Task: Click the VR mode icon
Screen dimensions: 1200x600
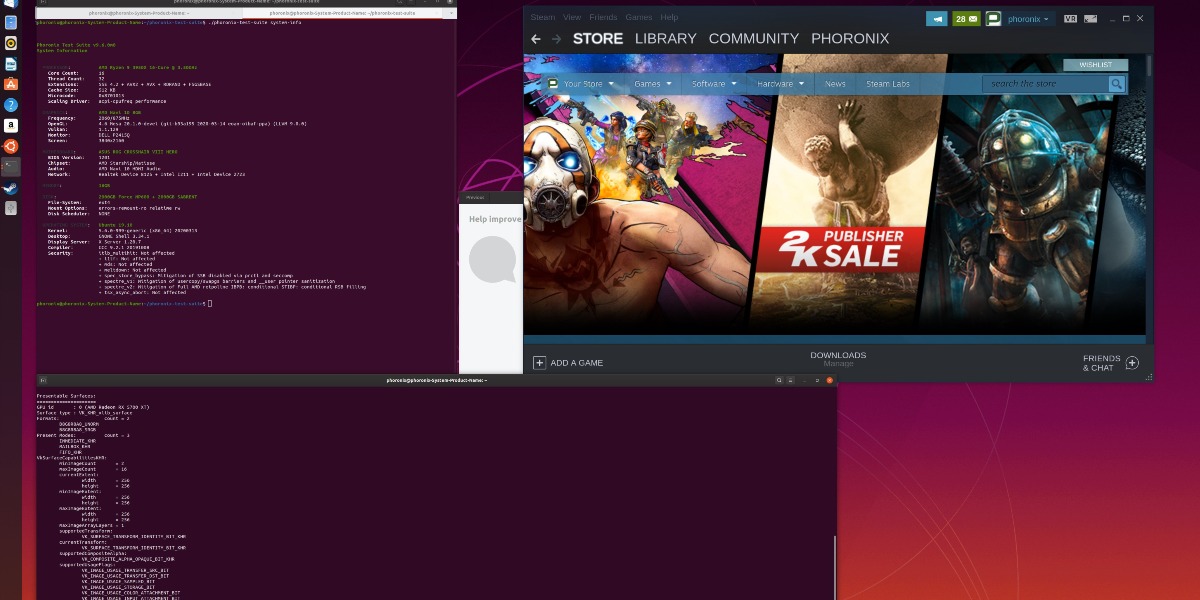Action: click(1070, 18)
